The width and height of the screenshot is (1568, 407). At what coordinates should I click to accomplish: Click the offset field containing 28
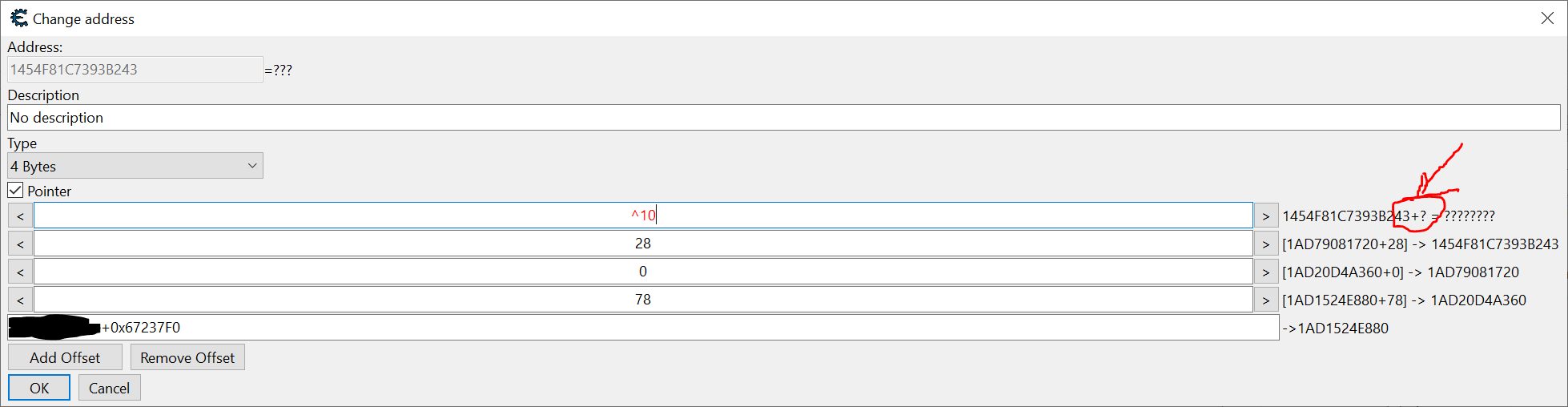point(642,244)
